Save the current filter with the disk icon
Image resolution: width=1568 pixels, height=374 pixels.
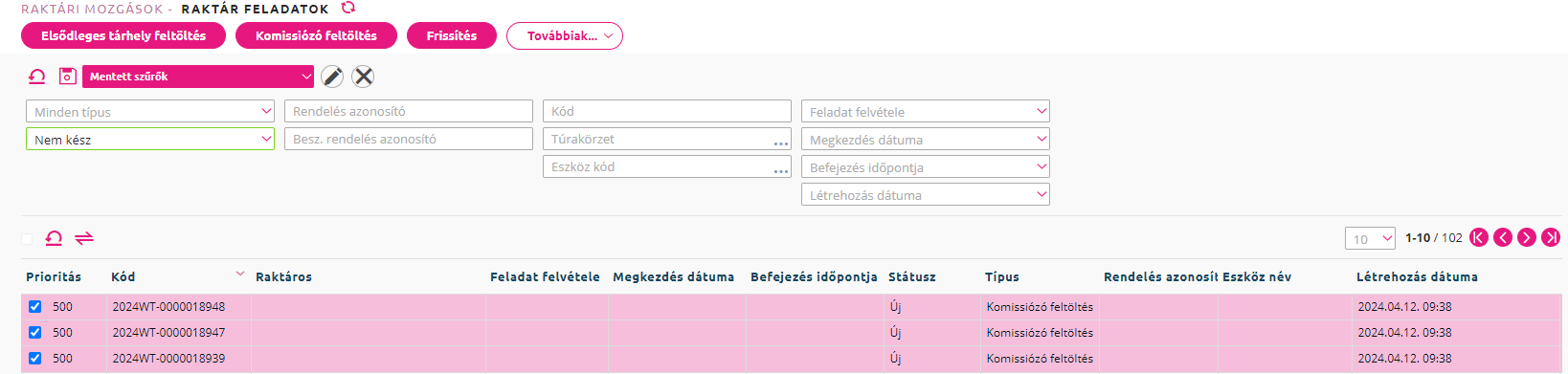[x=68, y=77]
